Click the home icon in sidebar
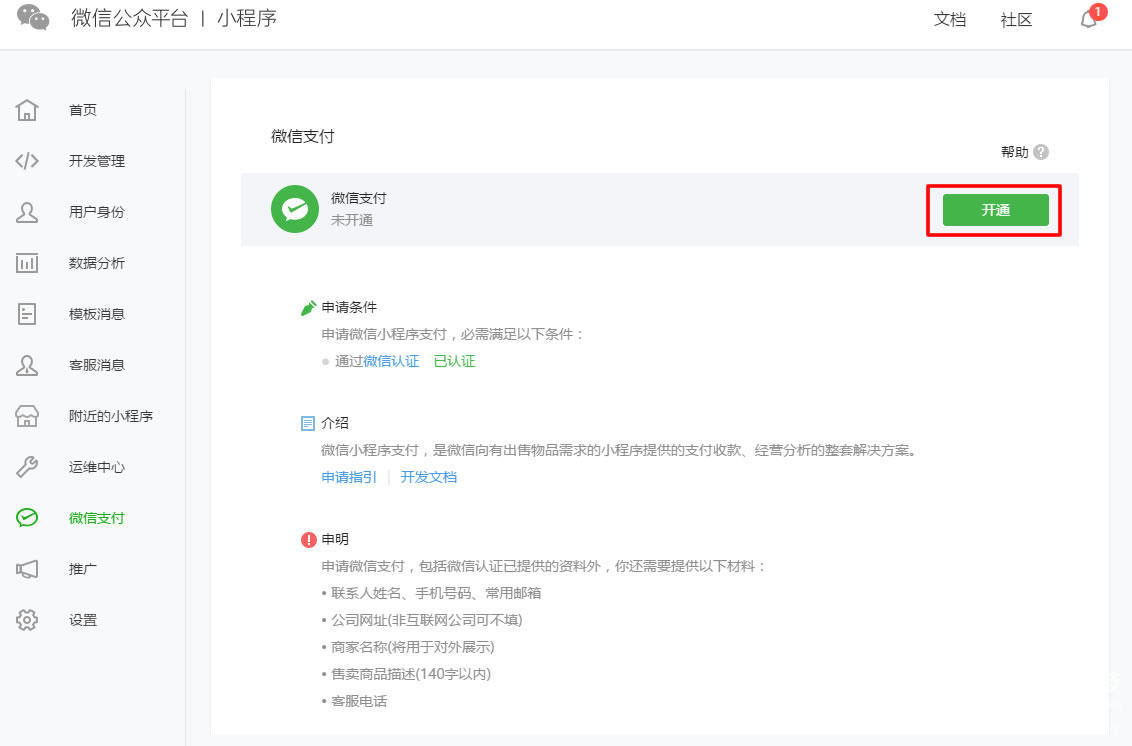The width and height of the screenshot is (1132, 746). (x=27, y=110)
